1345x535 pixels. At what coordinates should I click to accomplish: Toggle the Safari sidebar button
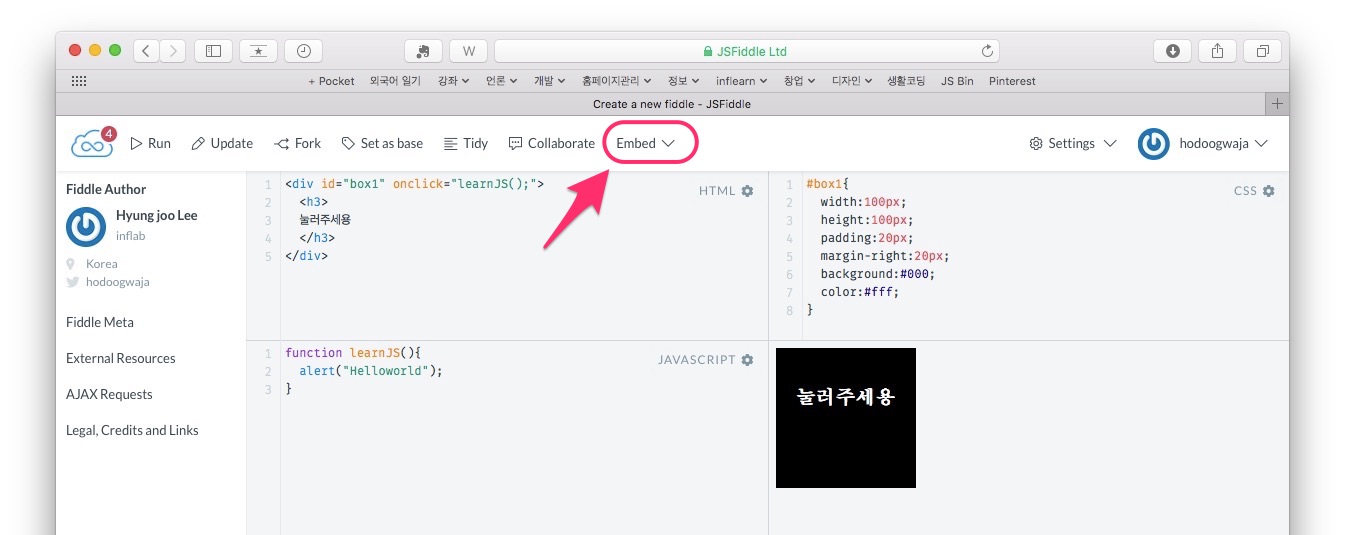tap(213, 51)
